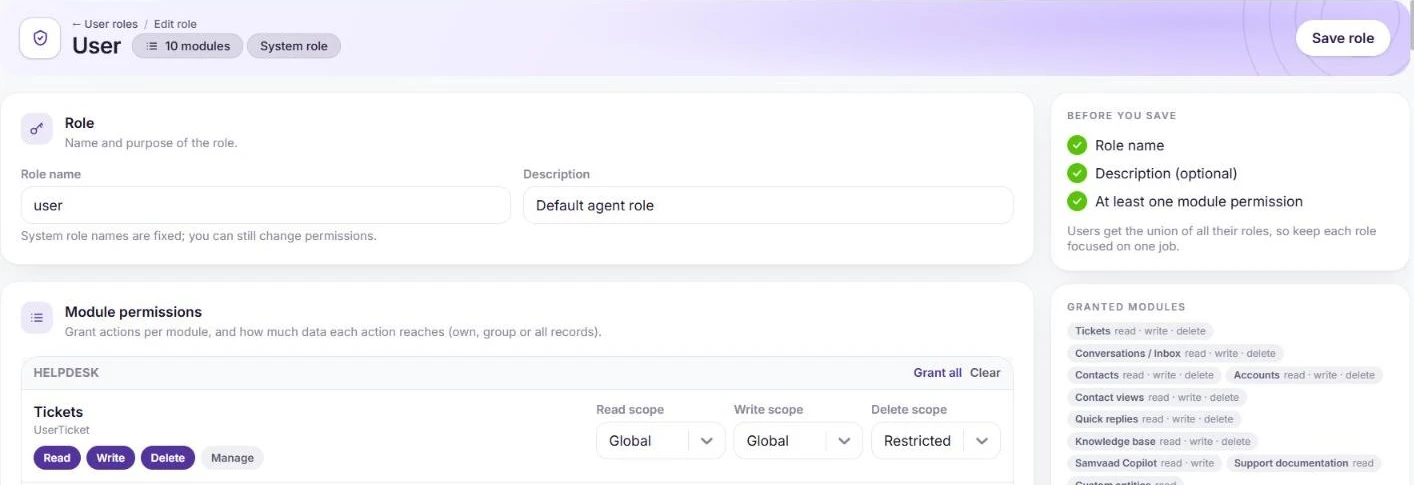
Task: Click the GRANTED MODULES heading
Action: coord(1126,307)
